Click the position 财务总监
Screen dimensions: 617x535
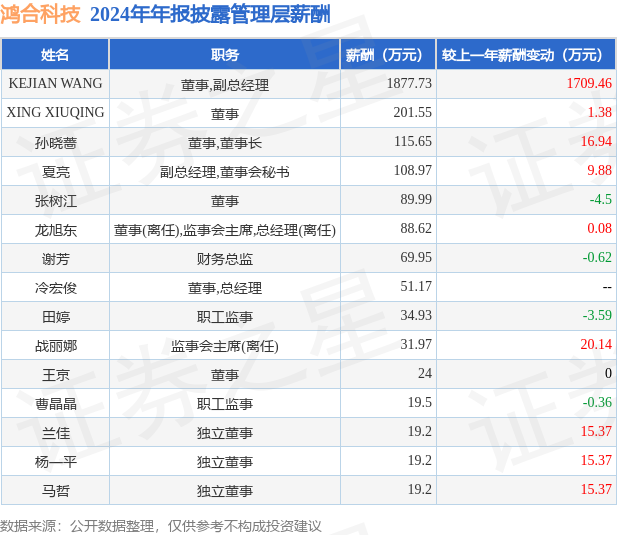225,259
